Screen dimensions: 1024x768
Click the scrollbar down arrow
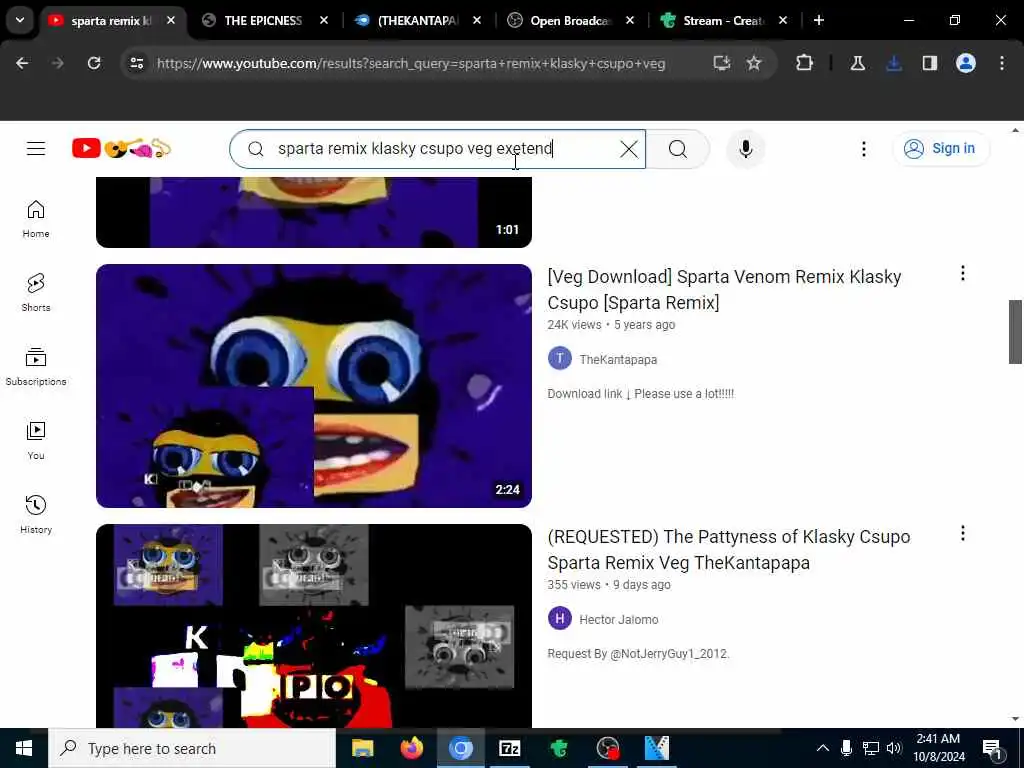tap(1015, 719)
